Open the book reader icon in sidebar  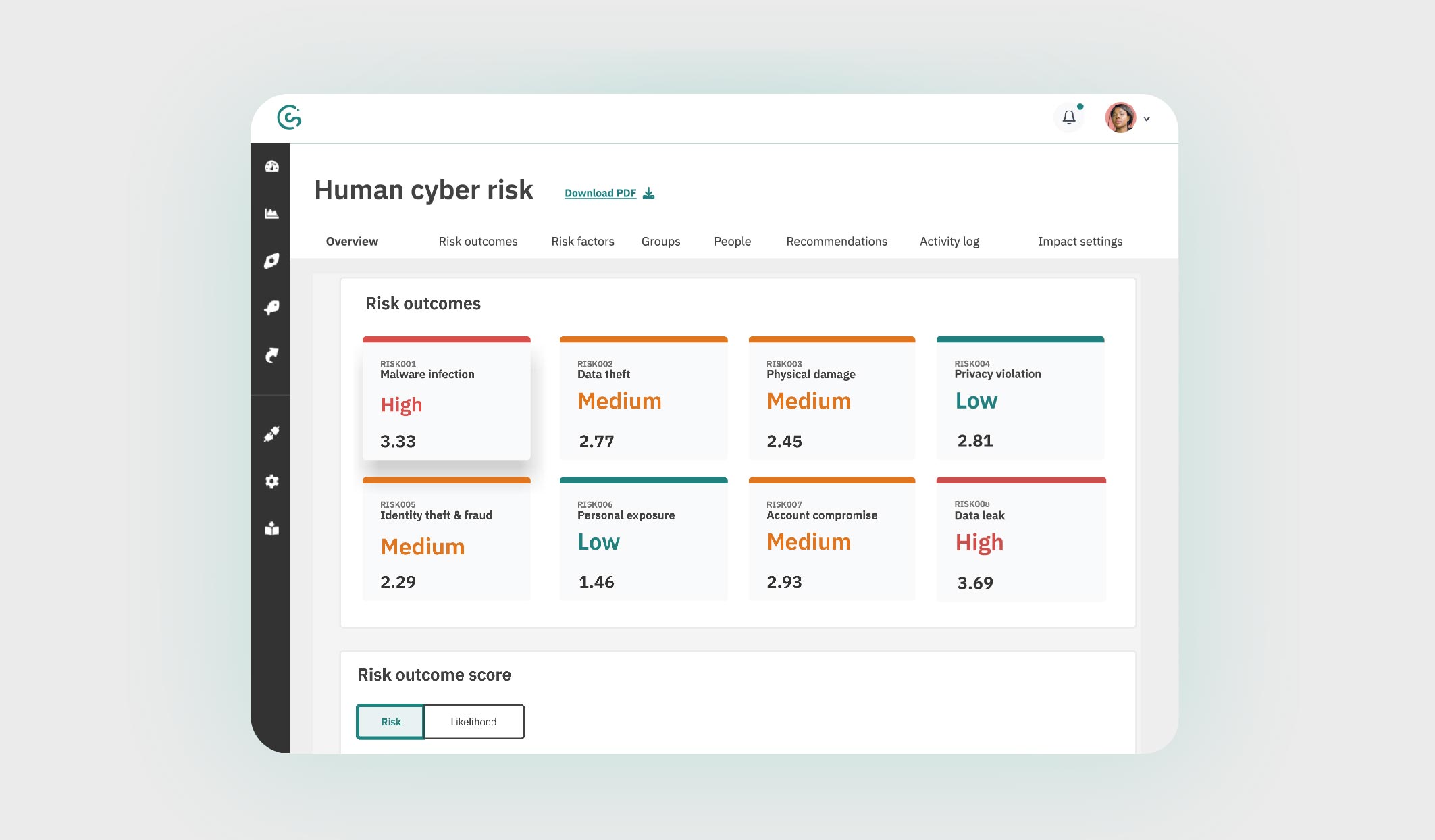[271, 529]
